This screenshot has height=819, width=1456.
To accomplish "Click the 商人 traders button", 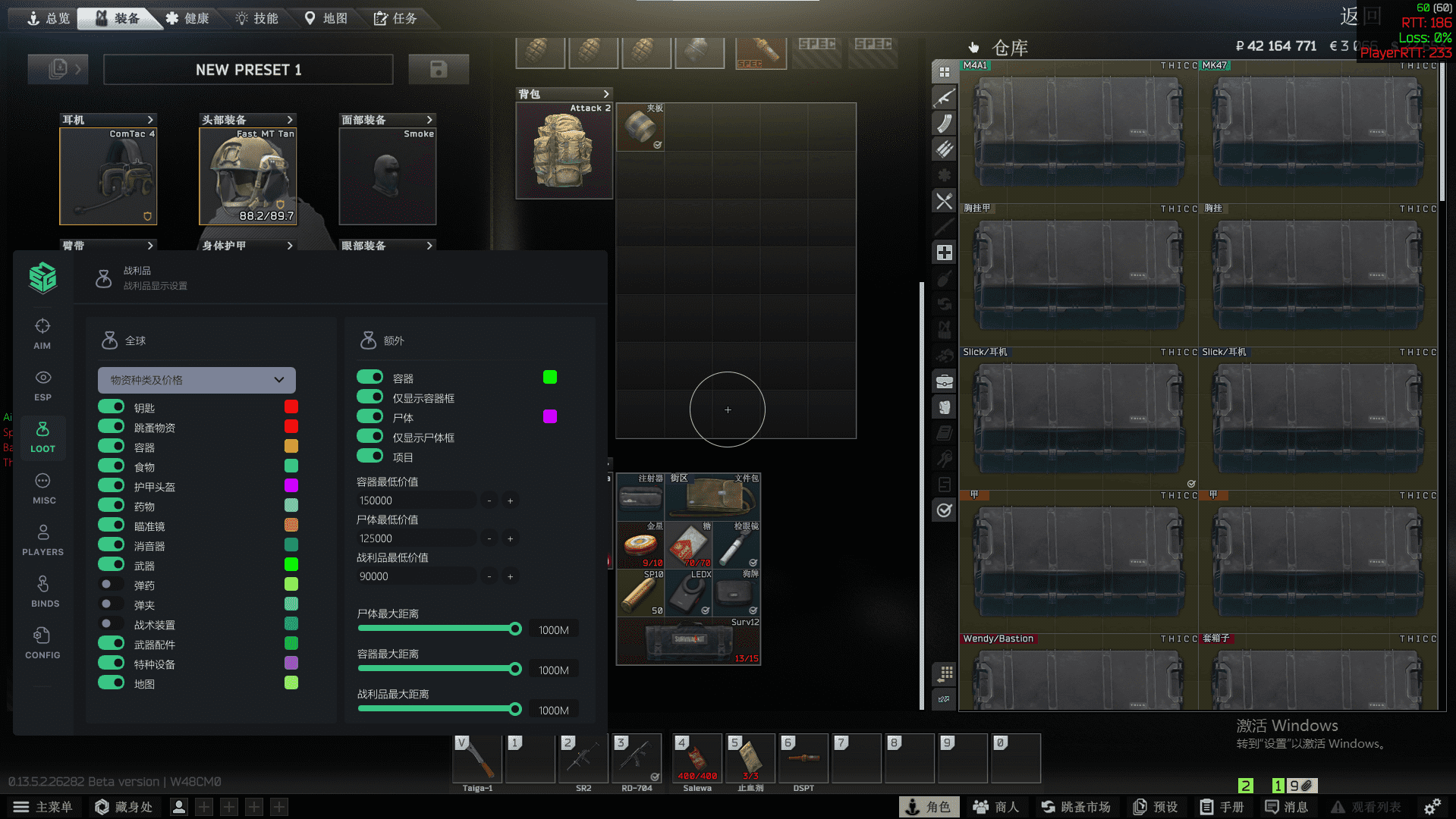I will tap(996, 807).
